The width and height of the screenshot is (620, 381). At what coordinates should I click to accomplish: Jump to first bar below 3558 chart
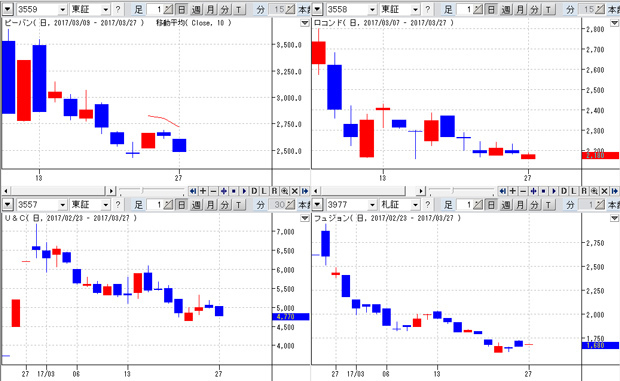[502, 191]
